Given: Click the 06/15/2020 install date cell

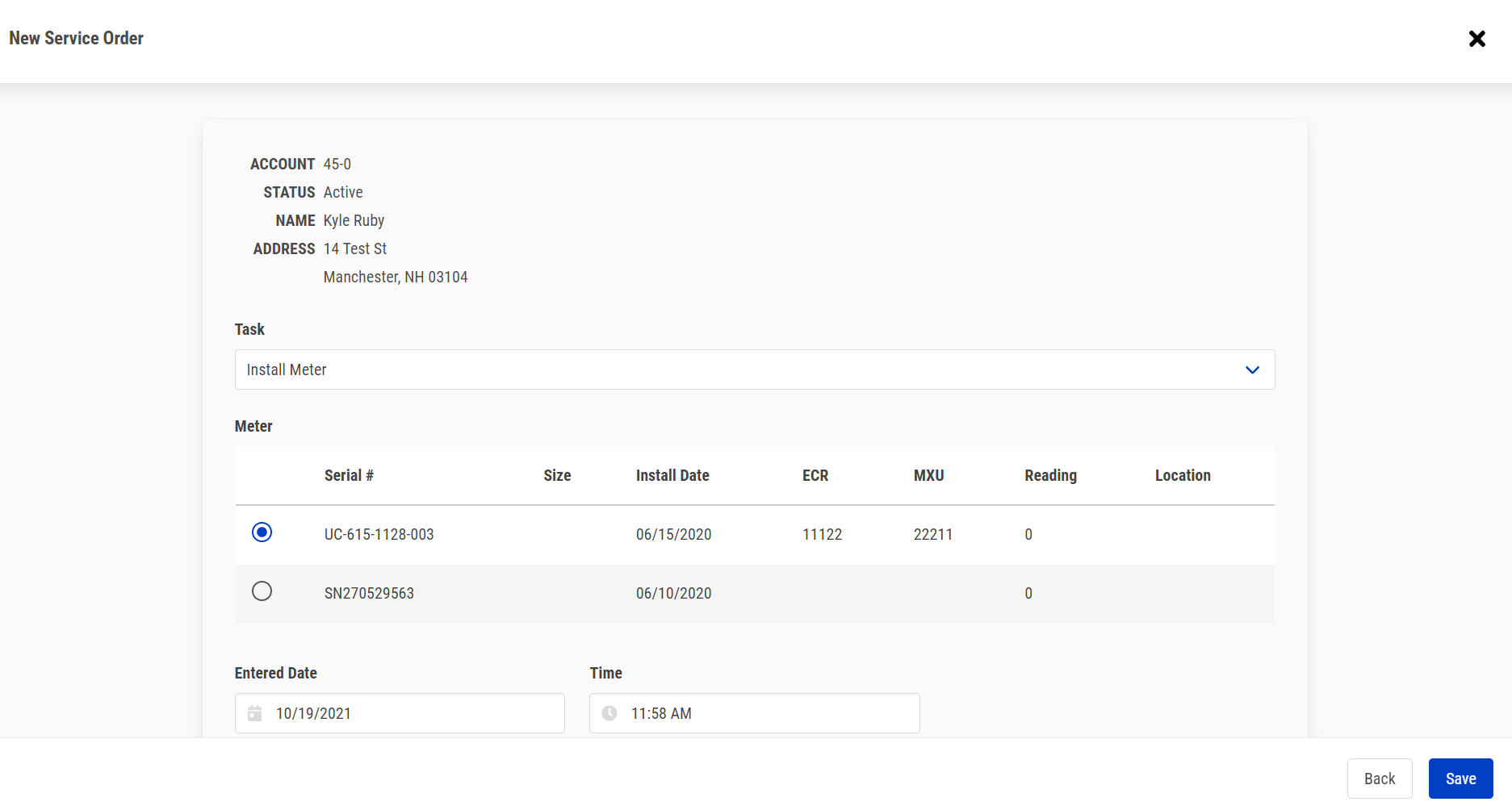Looking at the screenshot, I should 673,535.
